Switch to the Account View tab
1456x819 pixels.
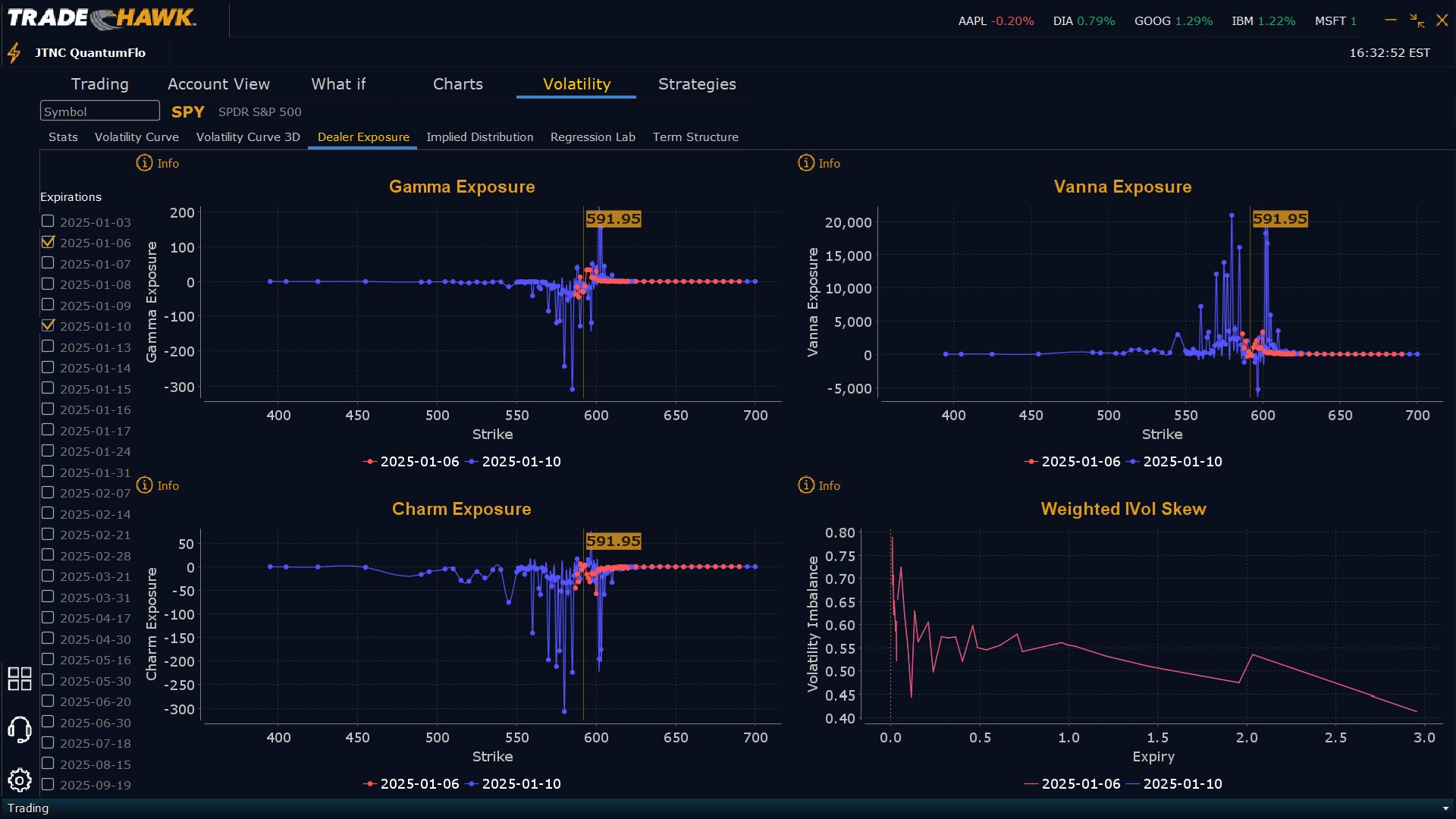(x=218, y=84)
